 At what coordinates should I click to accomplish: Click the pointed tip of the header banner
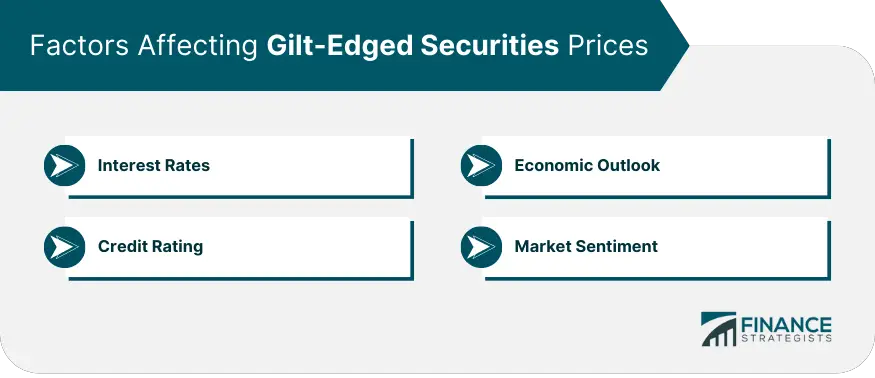682,45
